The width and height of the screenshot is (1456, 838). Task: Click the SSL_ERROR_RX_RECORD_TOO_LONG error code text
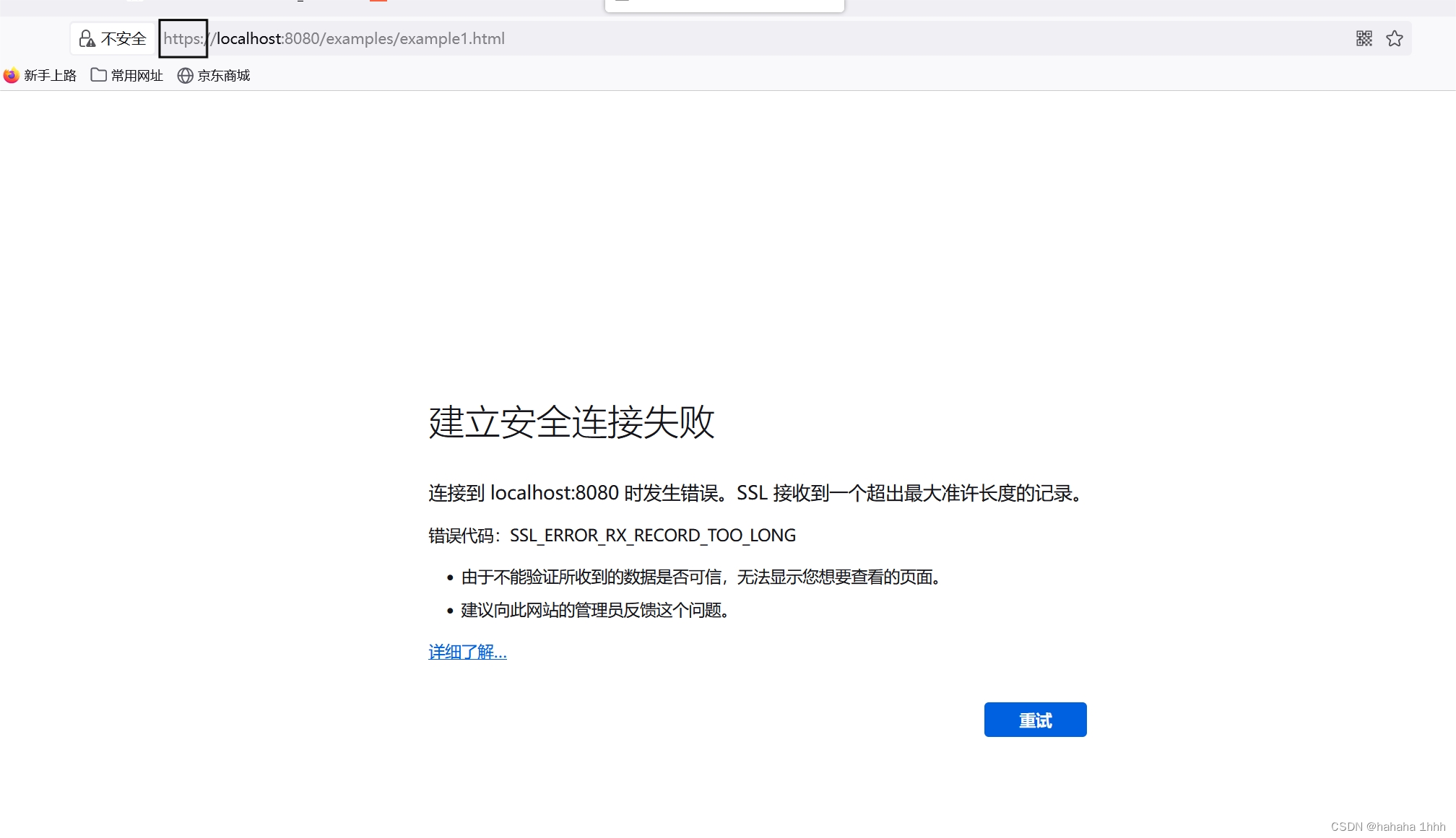pyautogui.click(x=652, y=536)
